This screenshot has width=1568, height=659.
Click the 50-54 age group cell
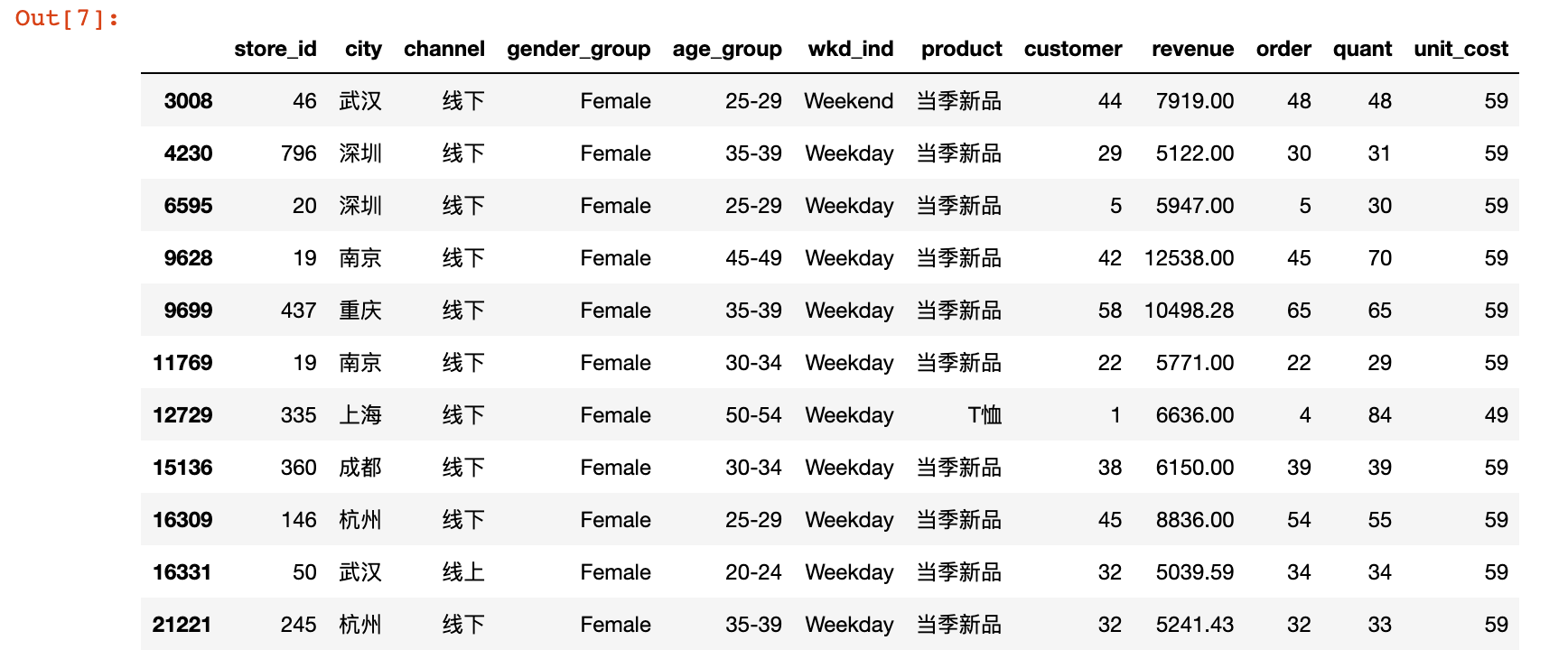(753, 415)
